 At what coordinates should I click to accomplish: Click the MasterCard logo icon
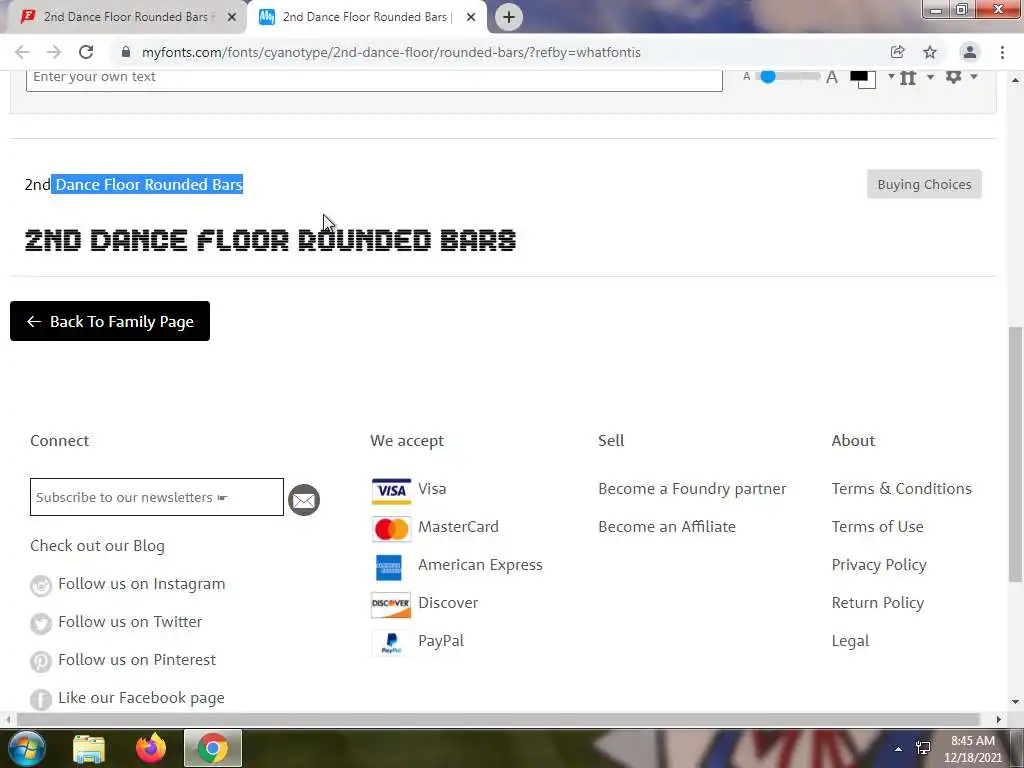point(391,529)
